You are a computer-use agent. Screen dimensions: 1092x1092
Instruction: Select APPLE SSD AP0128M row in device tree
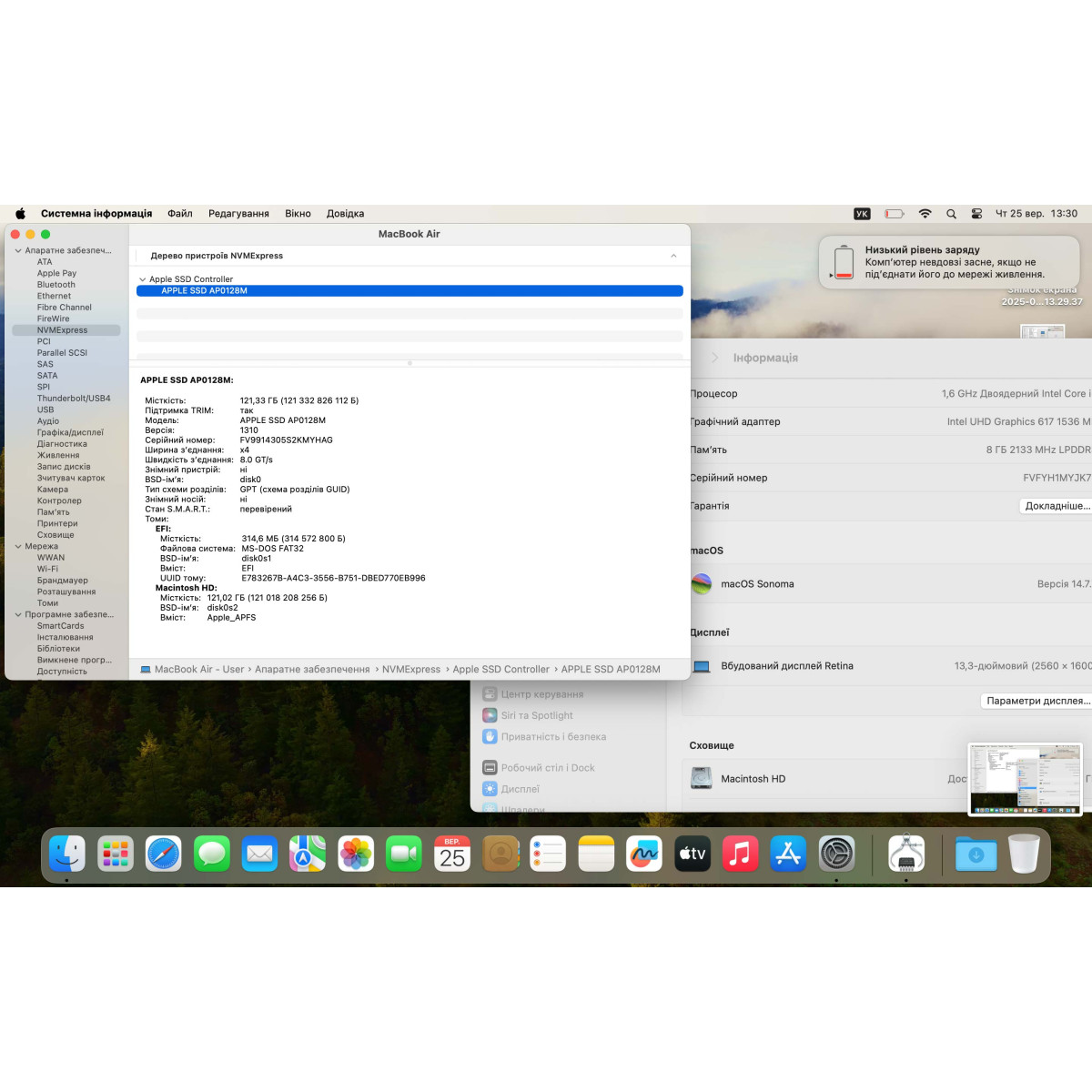(409, 291)
